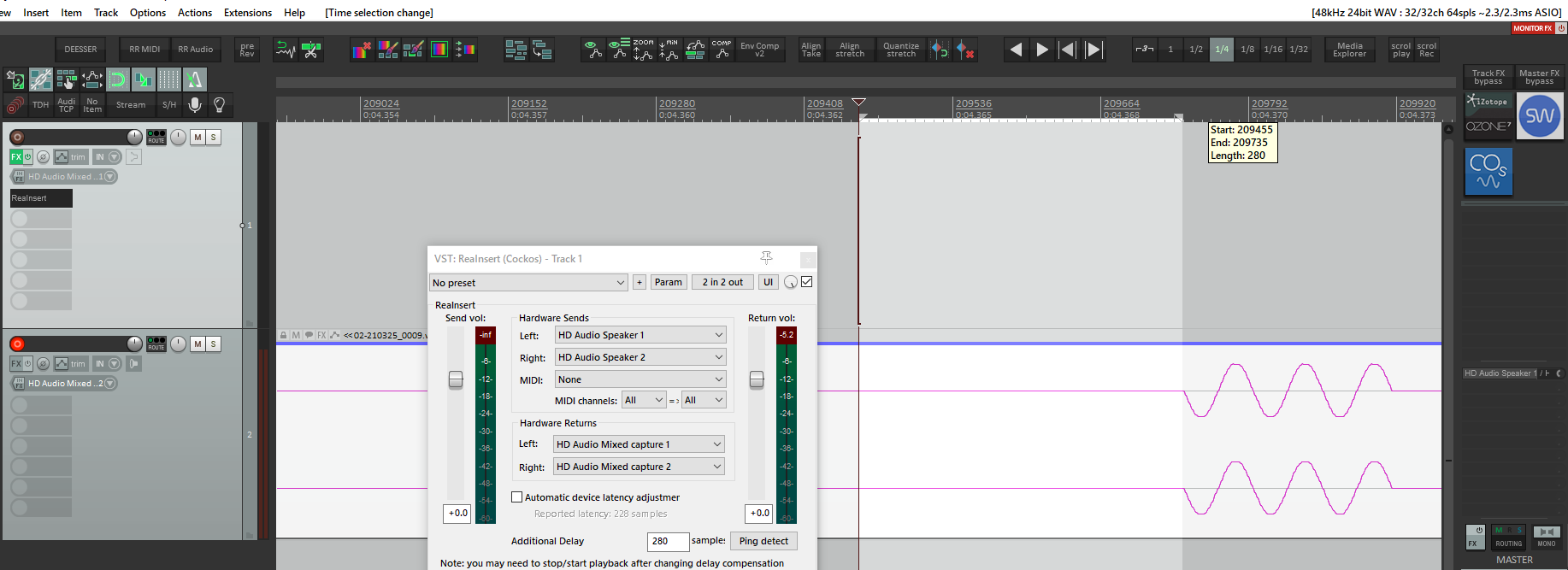The image size is (1568, 570).
Task: Solo track 2 with S button
Action: pos(214,344)
